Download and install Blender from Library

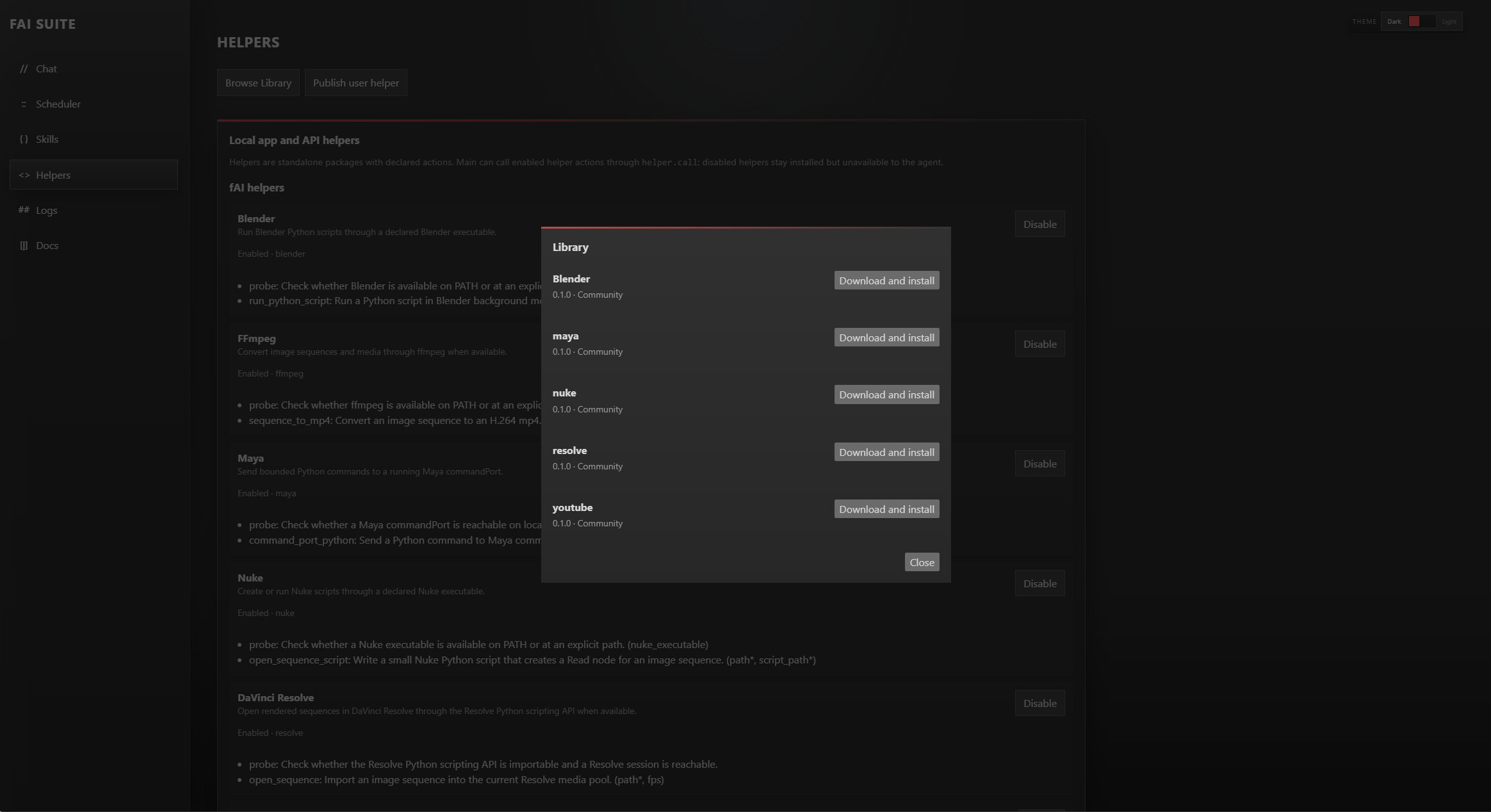click(x=886, y=280)
